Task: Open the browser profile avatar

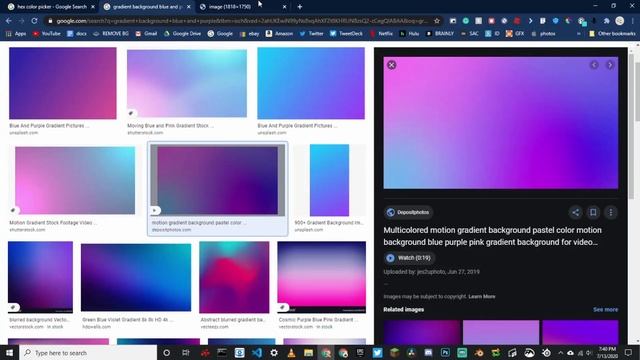Action: point(620,21)
